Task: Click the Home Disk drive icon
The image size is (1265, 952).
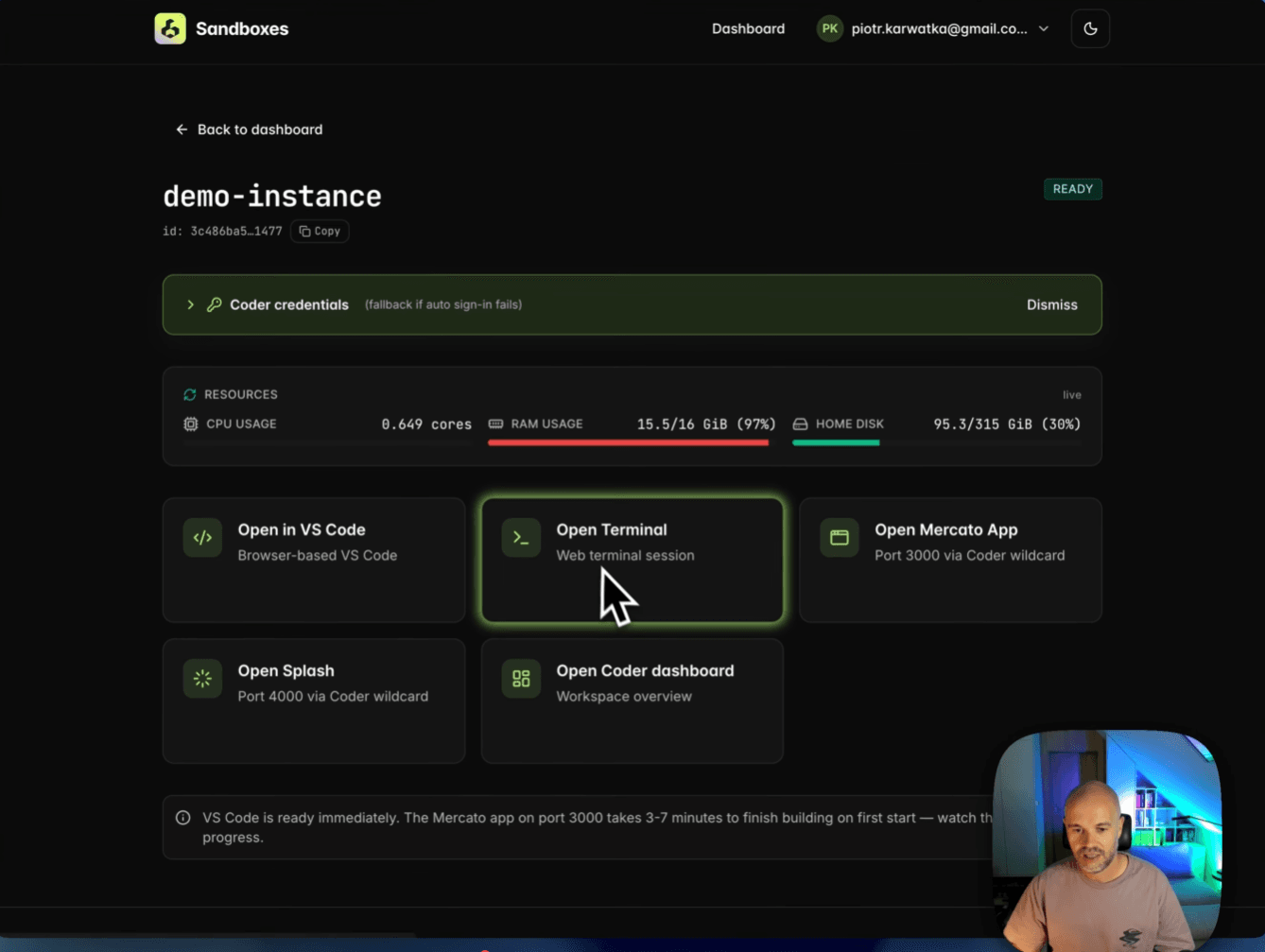Action: 800,424
